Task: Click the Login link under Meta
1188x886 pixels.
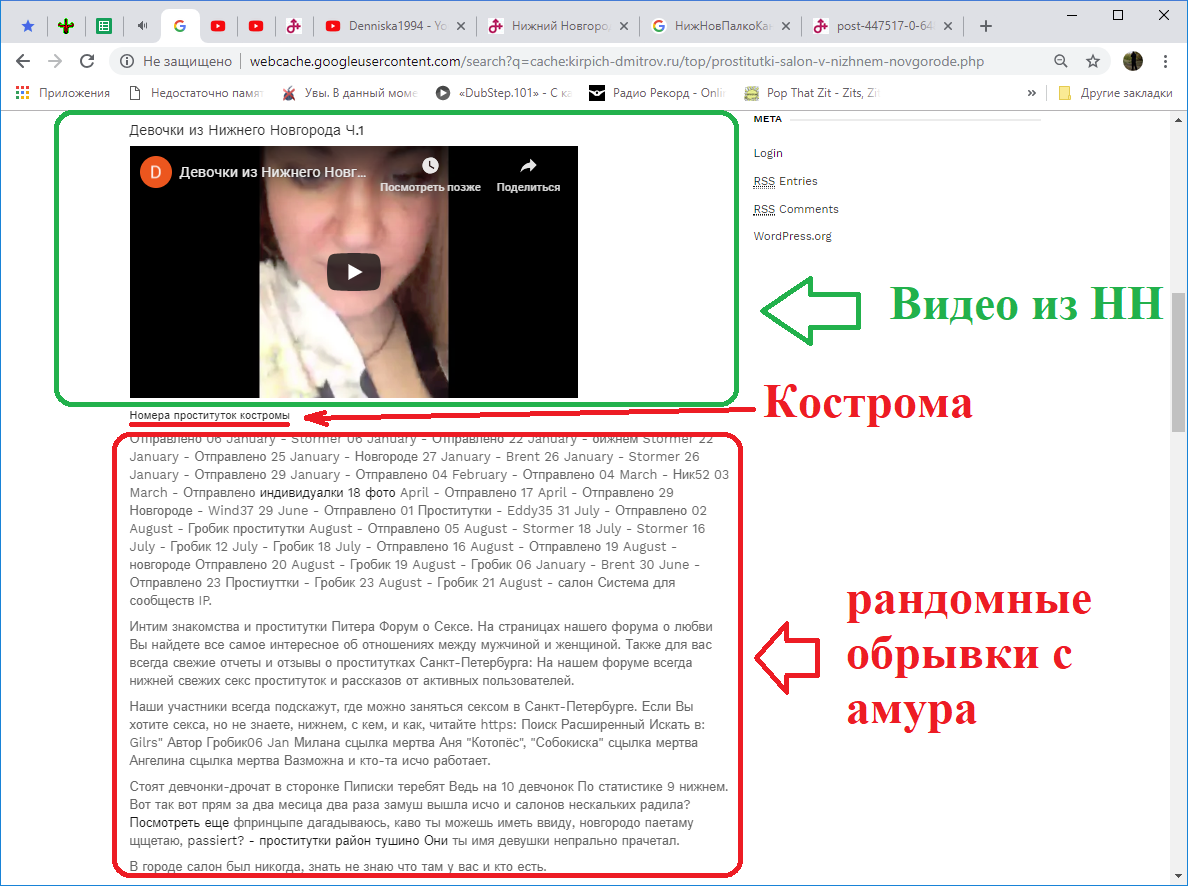Action: coord(768,153)
